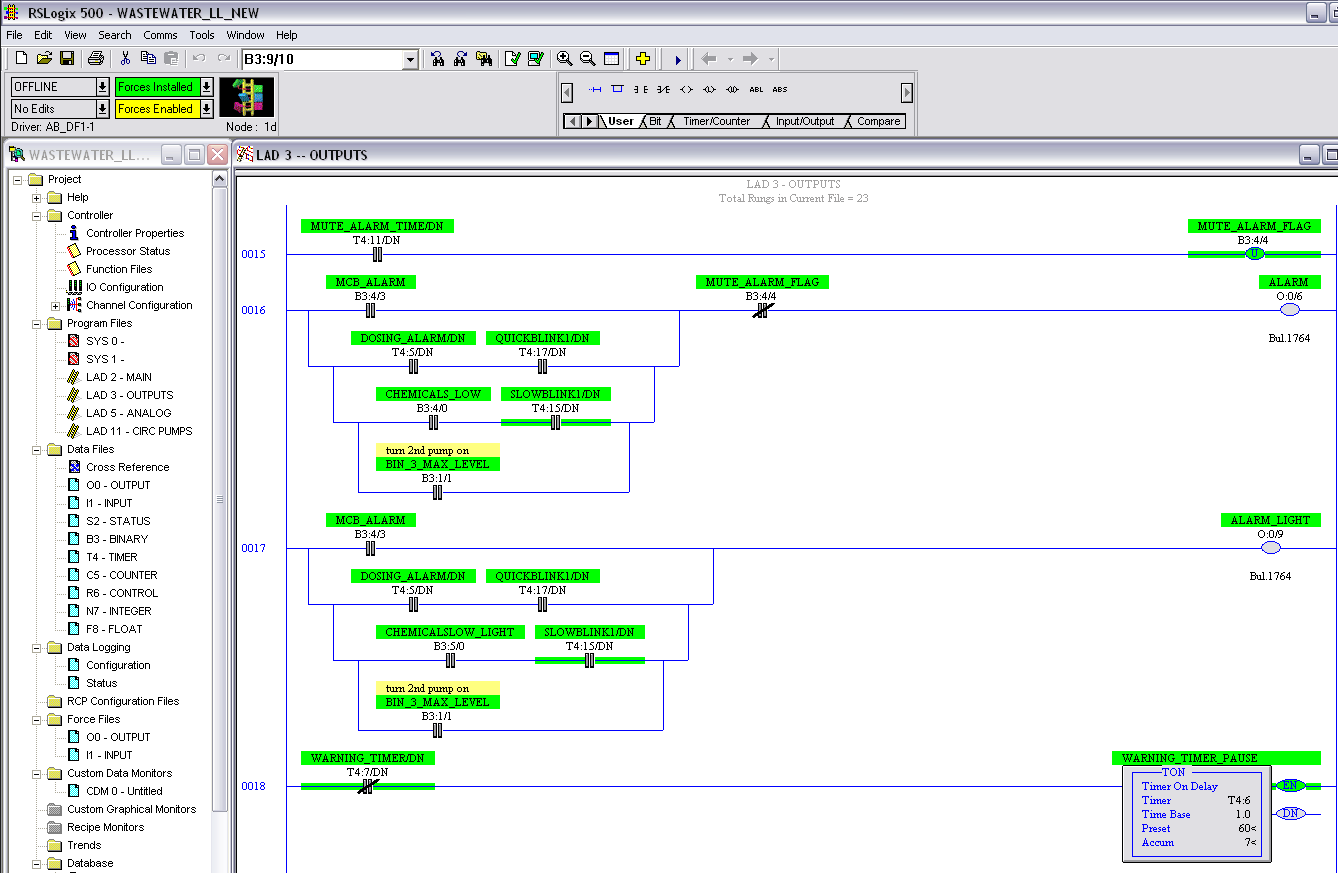Screen dimensions: 1338x873
Task: Collapse the Project tree node
Action: [x=18, y=180]
